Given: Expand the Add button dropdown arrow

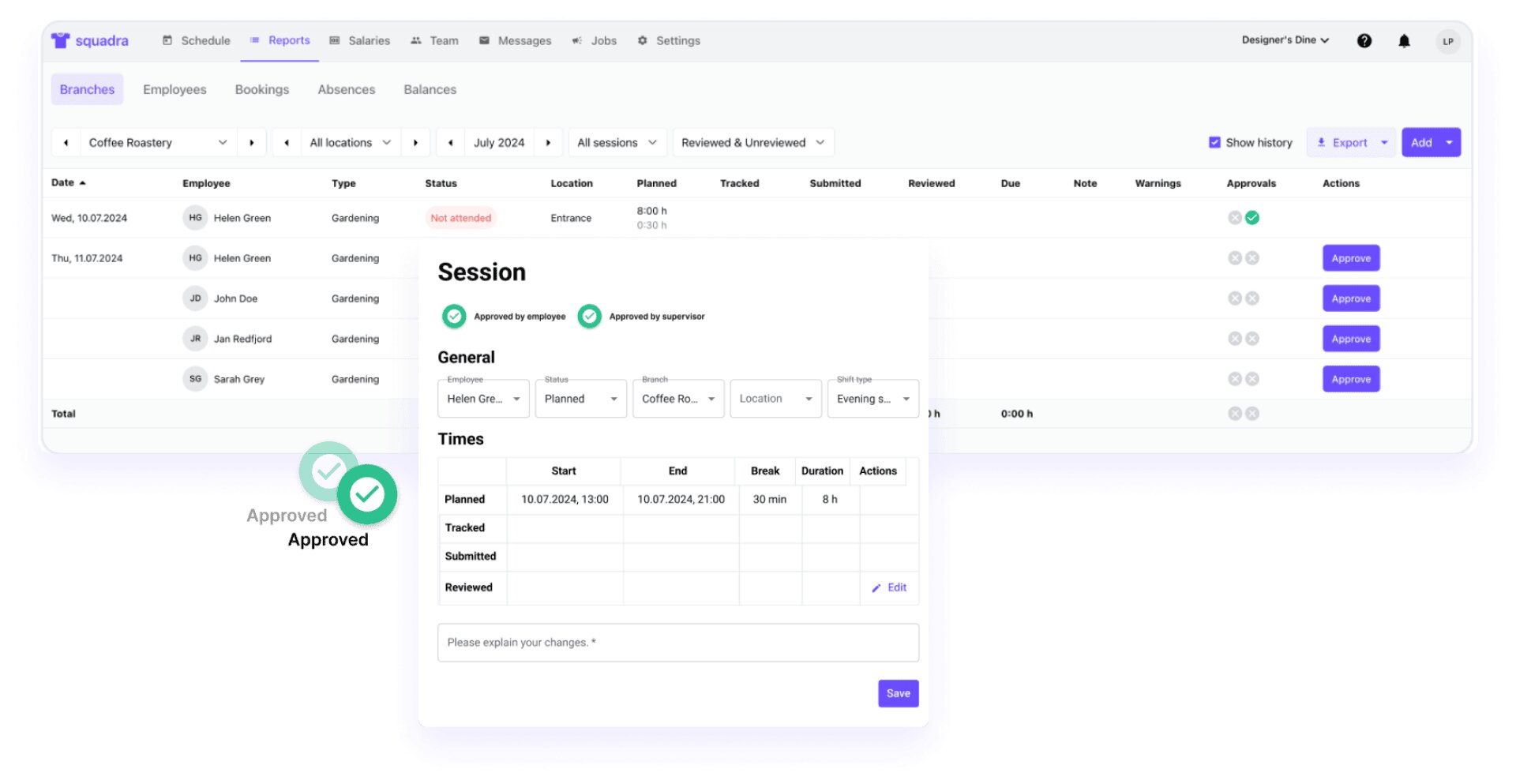Looking at the screenshot, I should 1450,143.
